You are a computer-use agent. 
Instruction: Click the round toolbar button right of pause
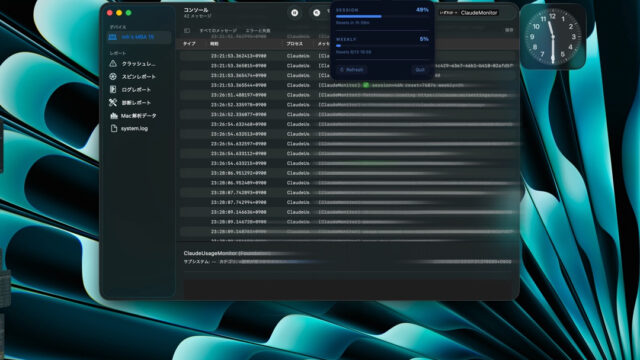click(x=316, y=13)
